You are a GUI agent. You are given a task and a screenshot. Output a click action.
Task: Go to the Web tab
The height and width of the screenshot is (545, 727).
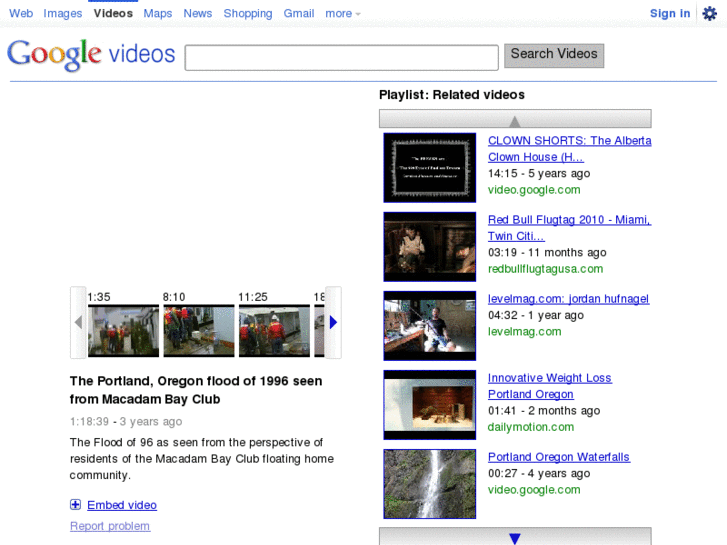(21, 13)
